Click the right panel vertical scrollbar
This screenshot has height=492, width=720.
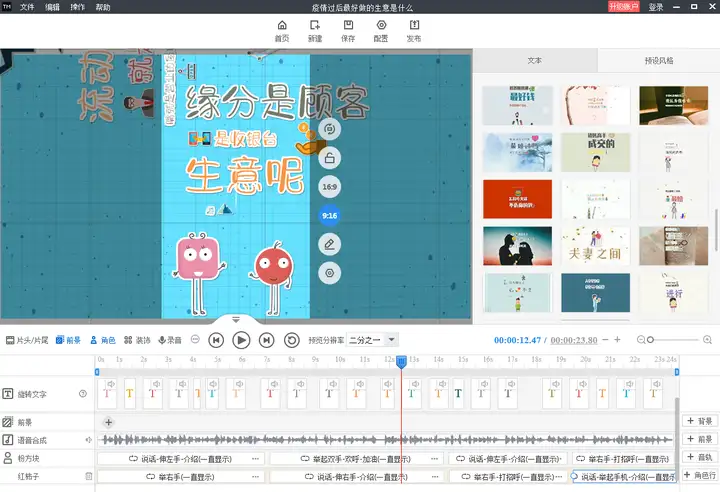717,230
